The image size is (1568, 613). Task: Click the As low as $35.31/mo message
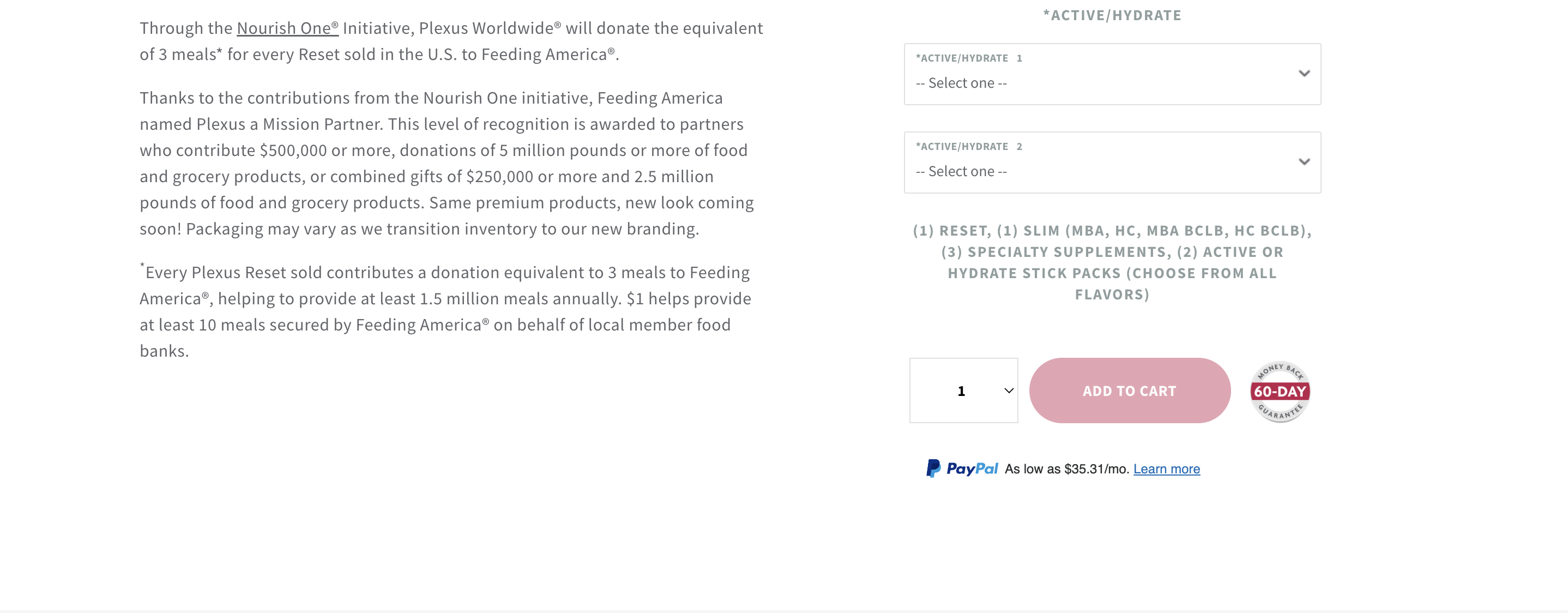(x=1066, y=468)
